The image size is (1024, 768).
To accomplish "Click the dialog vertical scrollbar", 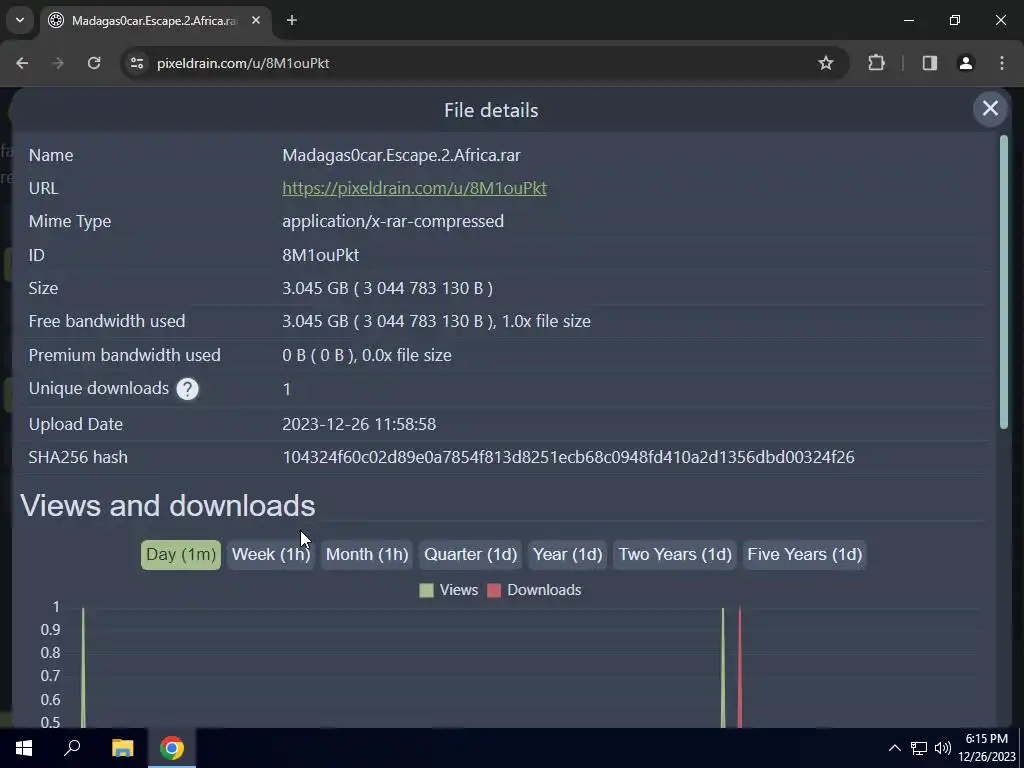I will (x=1004, y=282).
